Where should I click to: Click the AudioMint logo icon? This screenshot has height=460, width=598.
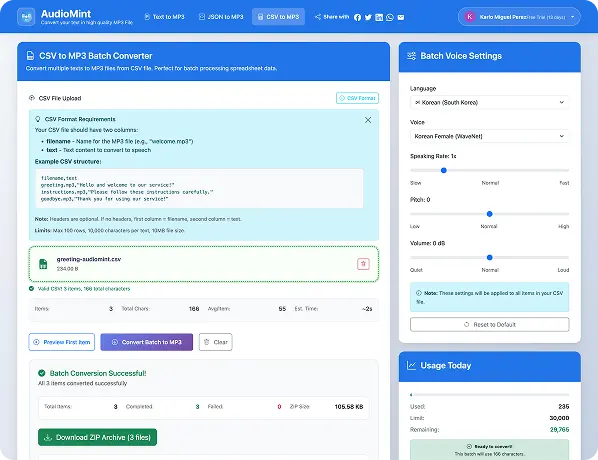click(x=26, y=17)
